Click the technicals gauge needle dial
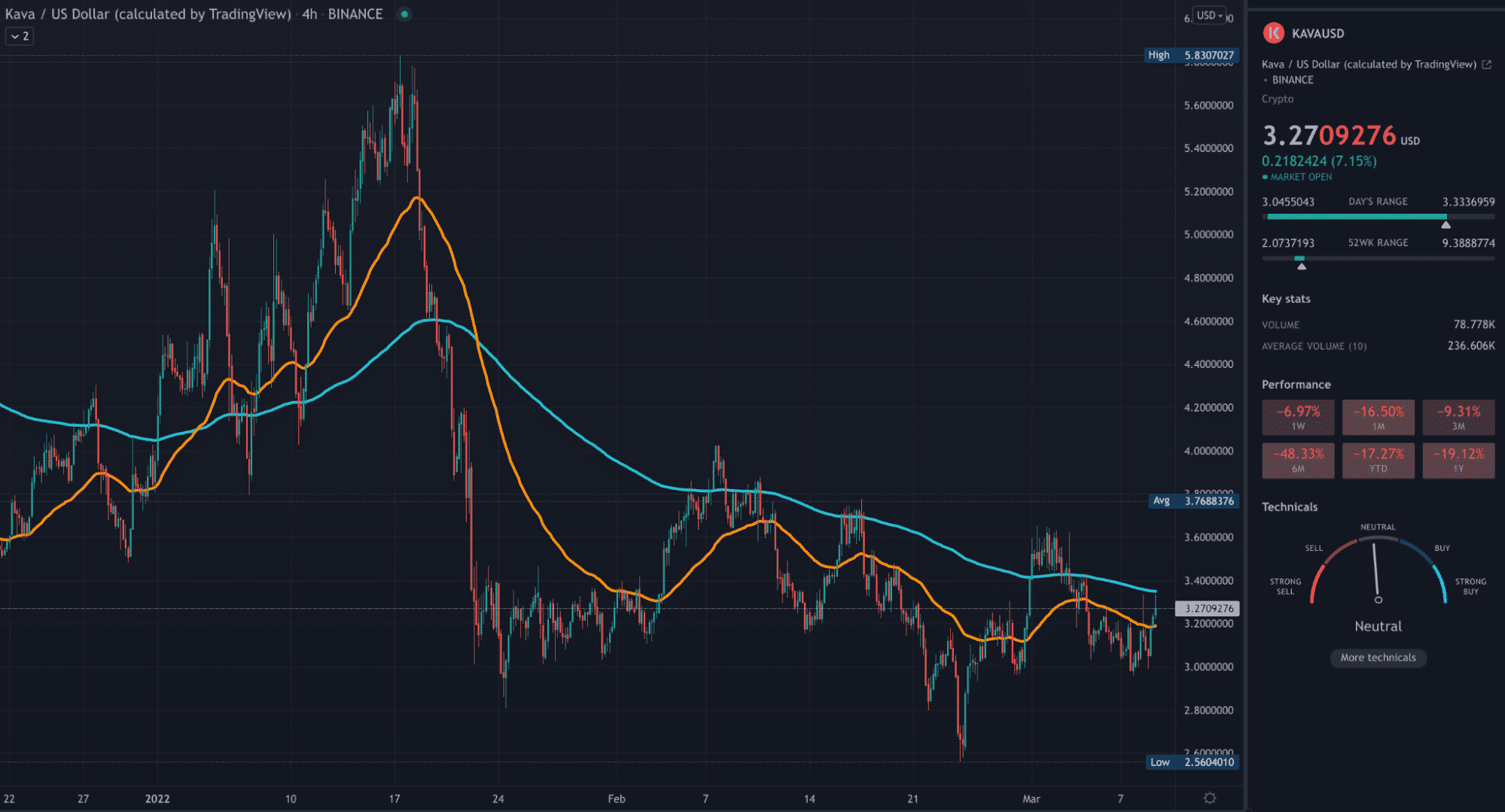The width and height of the screenshot is (1505, 812). (x=1378, y=568)
